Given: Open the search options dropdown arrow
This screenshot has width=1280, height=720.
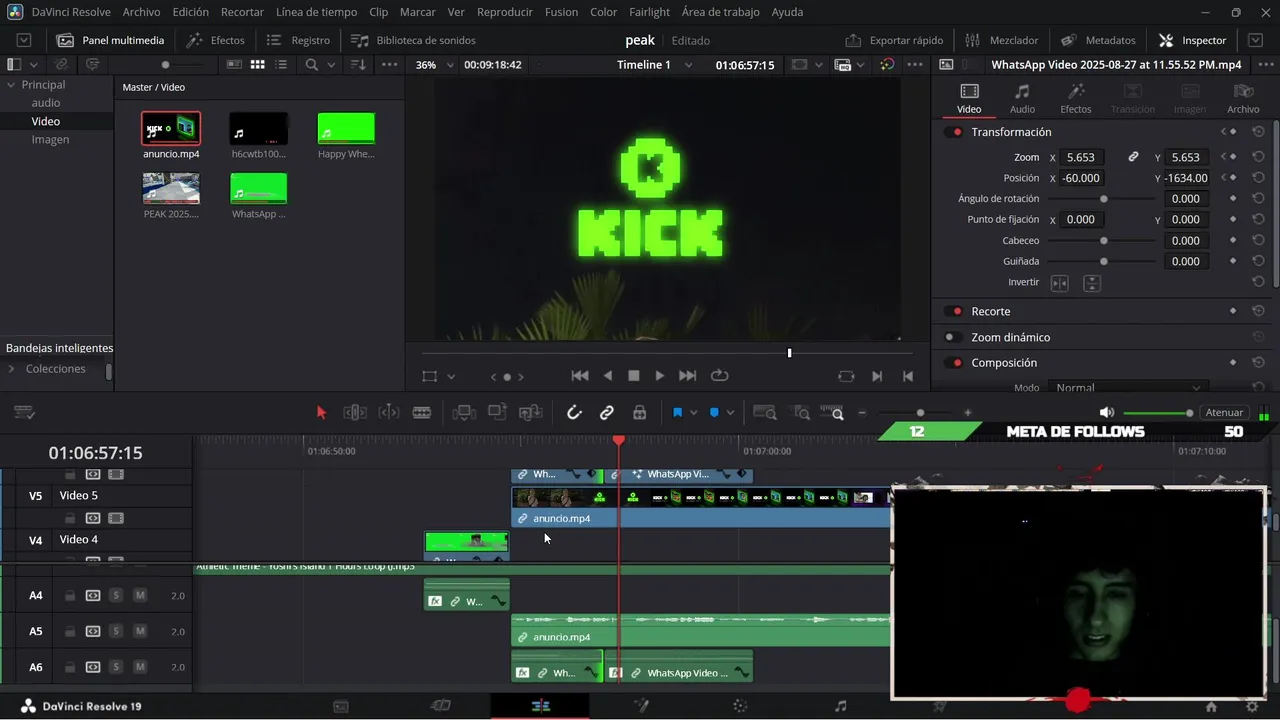Looking at the screenshot, I should tap(329, 65).
